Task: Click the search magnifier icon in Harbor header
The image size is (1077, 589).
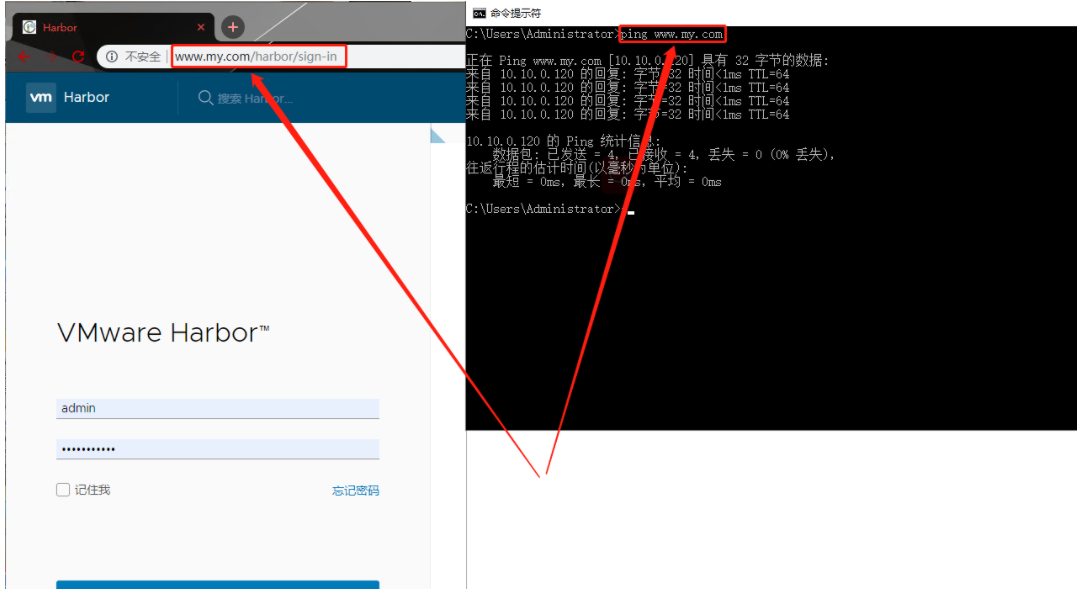Action: point(205,98)
